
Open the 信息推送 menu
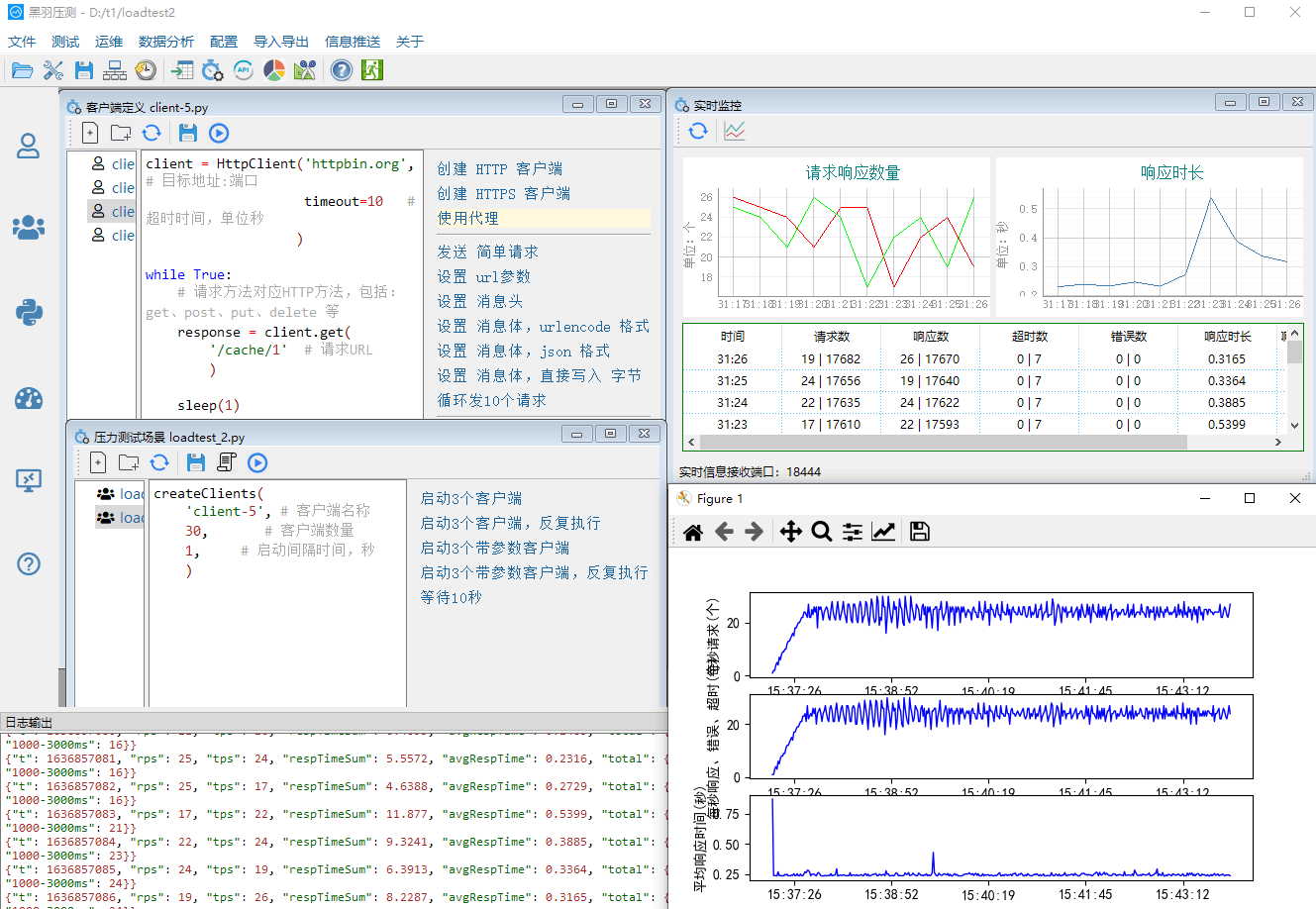click(x=353, y=42)
